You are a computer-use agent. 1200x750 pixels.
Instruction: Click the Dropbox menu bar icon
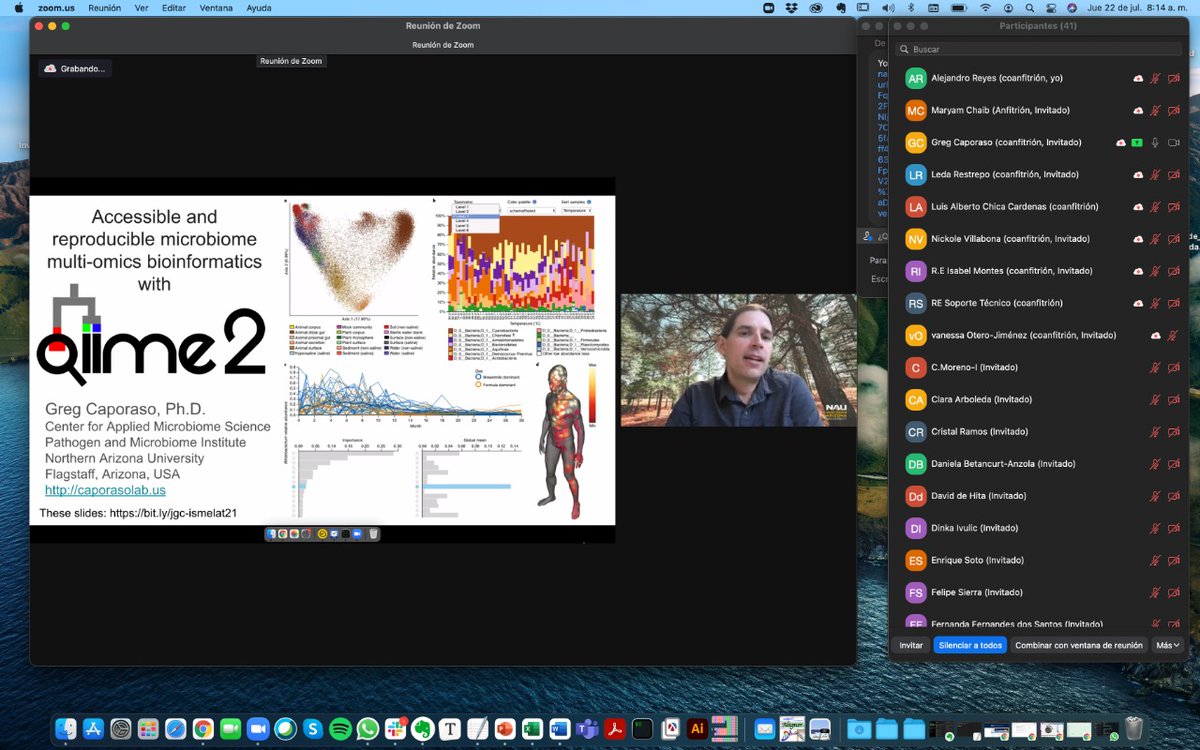click(x=792, y=7)
